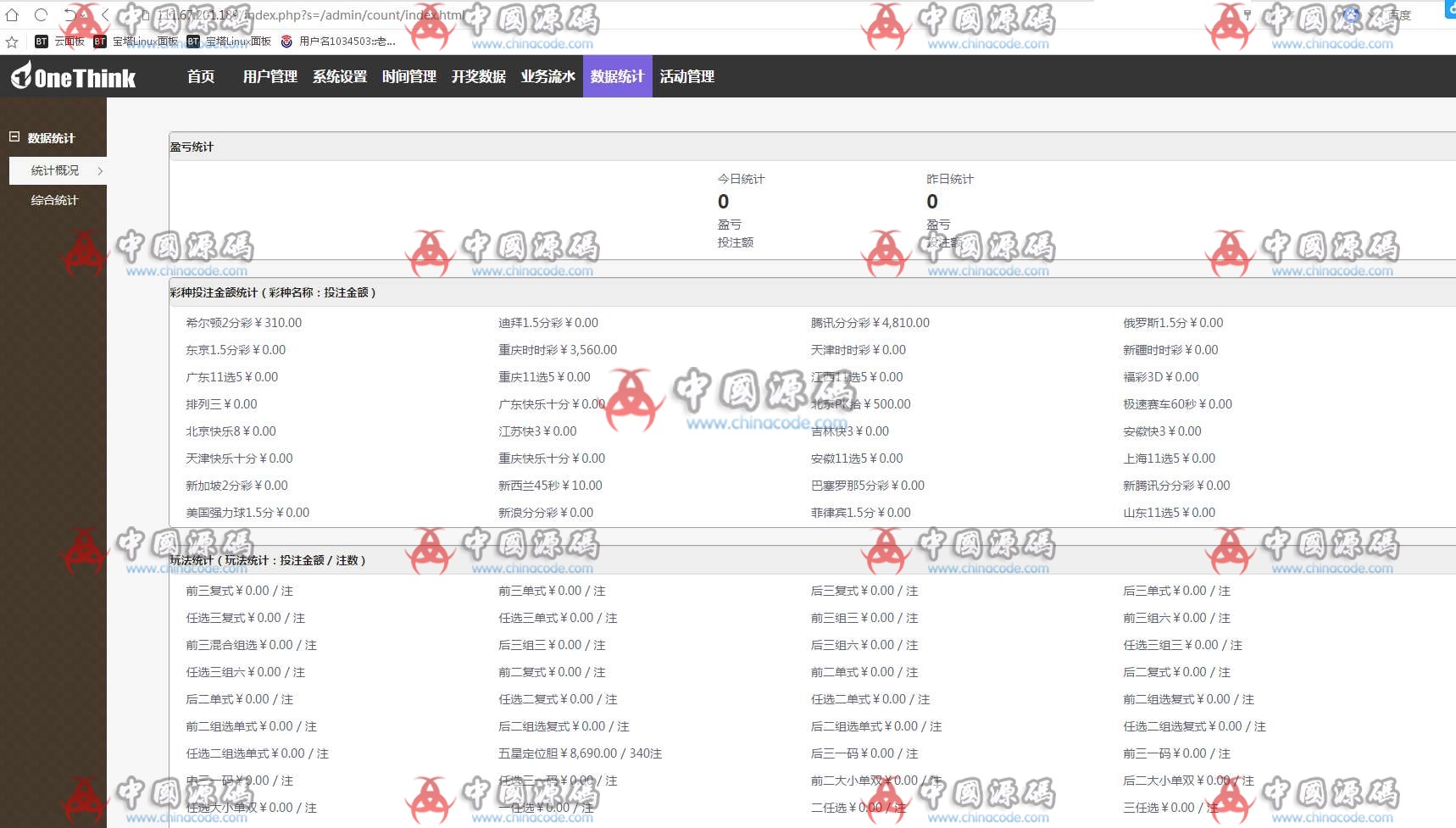1456x828 pixels.
Task: Click 五星定位胆 ￥8,690.00 / 340注 entry
Action: pos(581,753)
